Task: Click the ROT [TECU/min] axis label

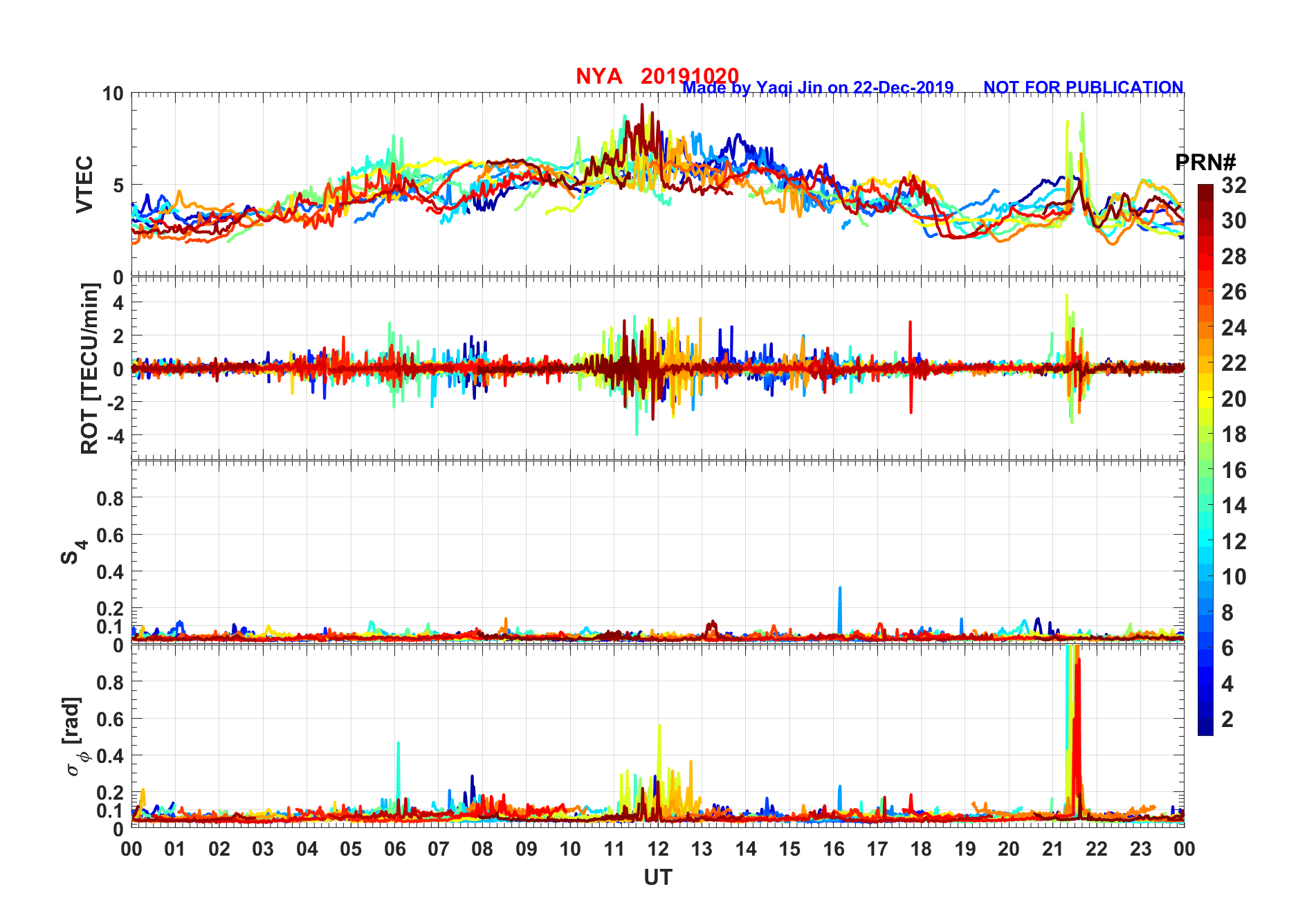Action: (90, 369)
